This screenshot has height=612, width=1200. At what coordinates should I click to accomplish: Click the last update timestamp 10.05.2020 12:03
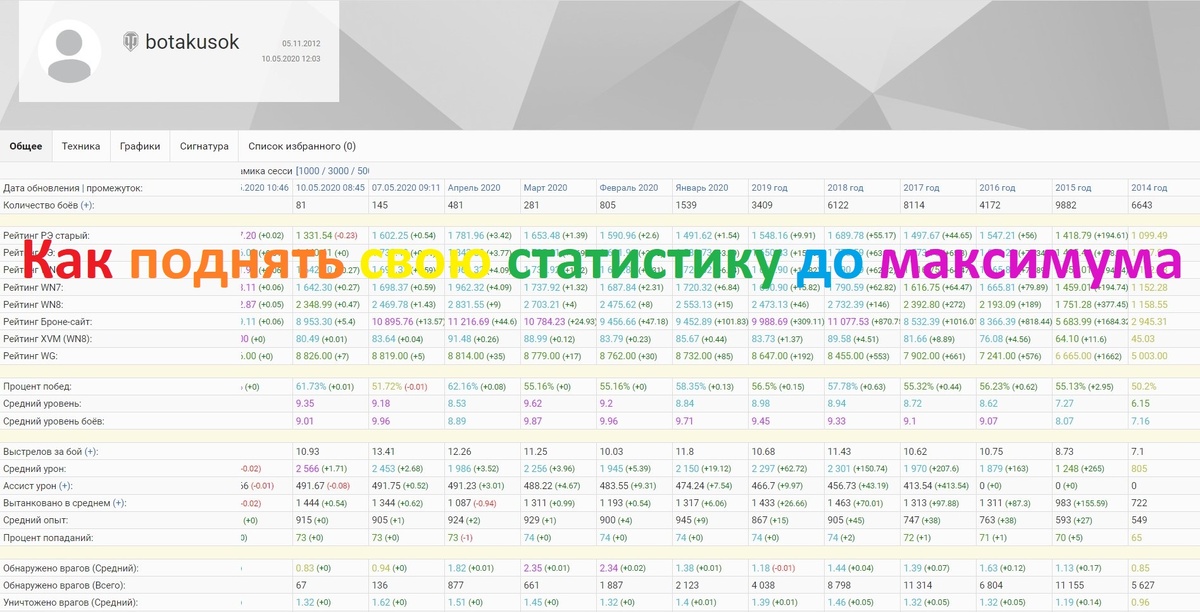pos(291,59)
